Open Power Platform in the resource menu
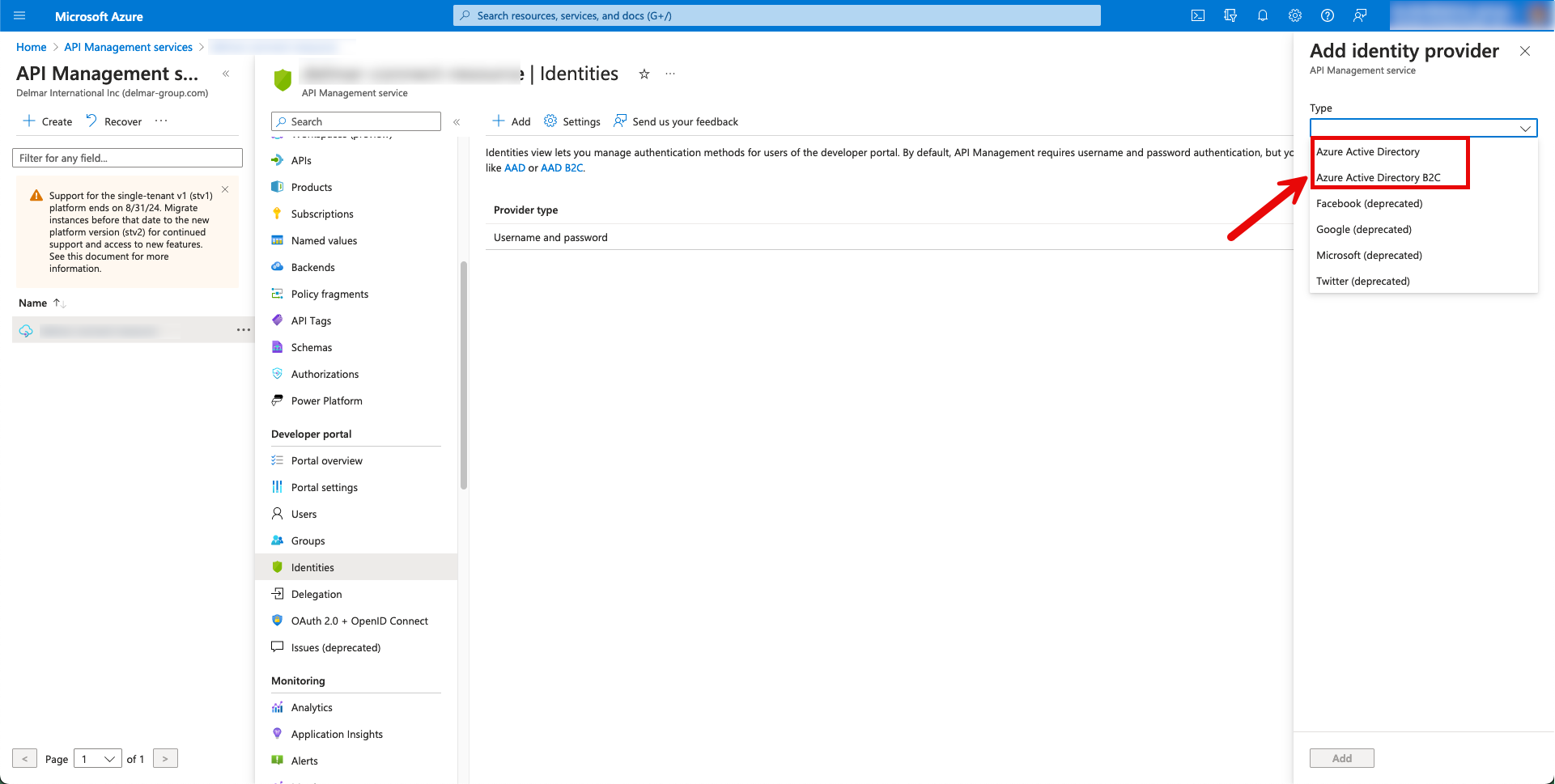Viewport: 1555px width, 784px height. point(356,400)
